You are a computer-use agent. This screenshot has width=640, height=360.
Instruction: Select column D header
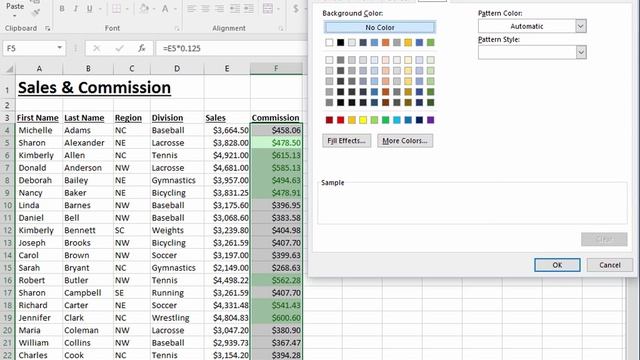click(x=177, y=69)
